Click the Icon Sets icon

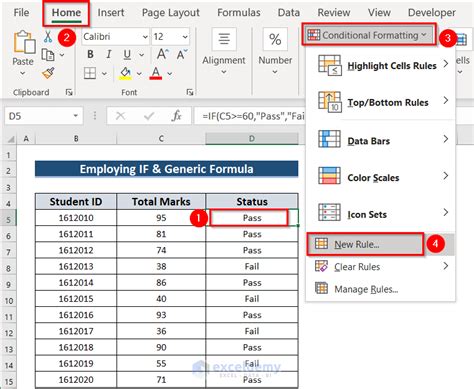click(329, 212)
